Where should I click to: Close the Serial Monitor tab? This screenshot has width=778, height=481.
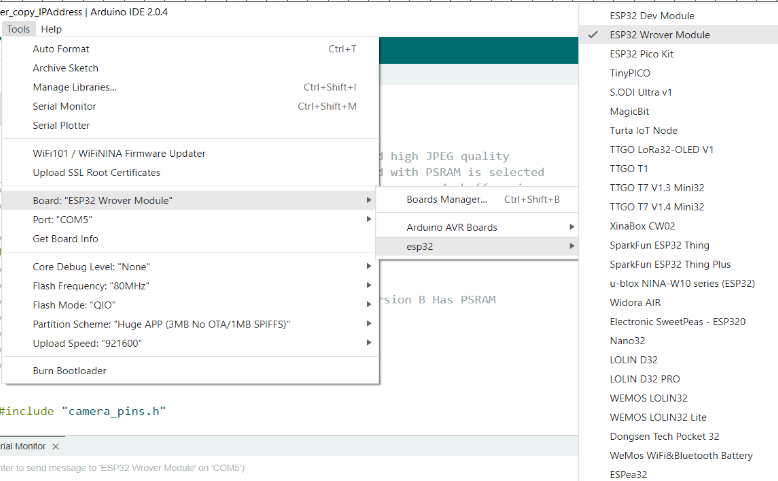click(55, 446)
